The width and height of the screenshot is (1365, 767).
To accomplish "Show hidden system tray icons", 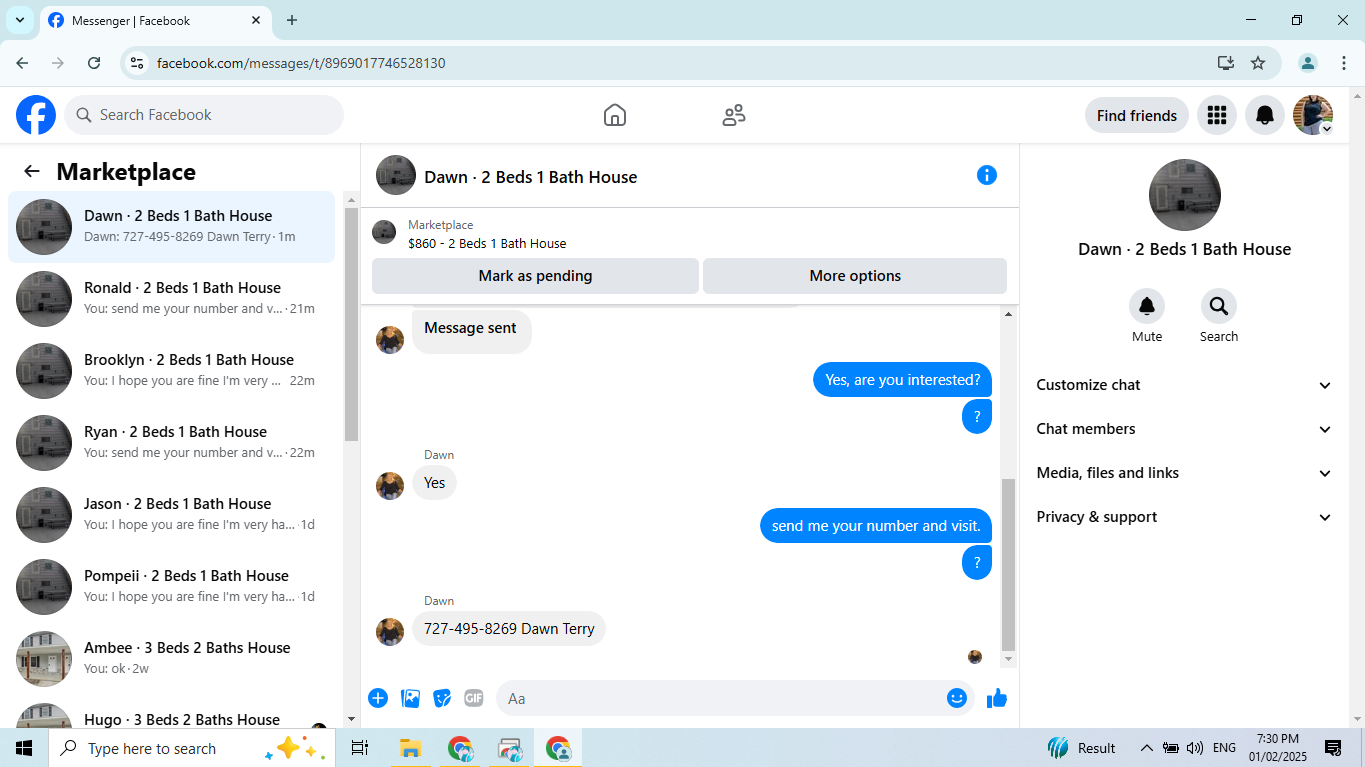I will pos(1147,748).
